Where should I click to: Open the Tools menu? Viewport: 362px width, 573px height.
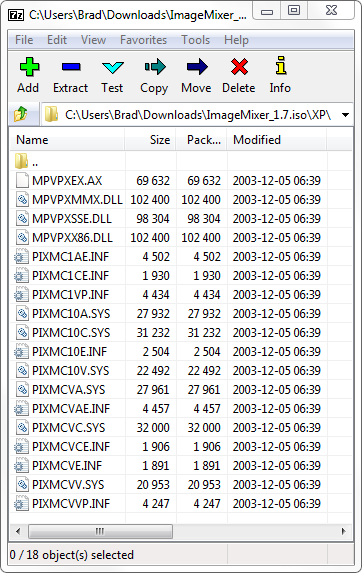tap(196, 39)
